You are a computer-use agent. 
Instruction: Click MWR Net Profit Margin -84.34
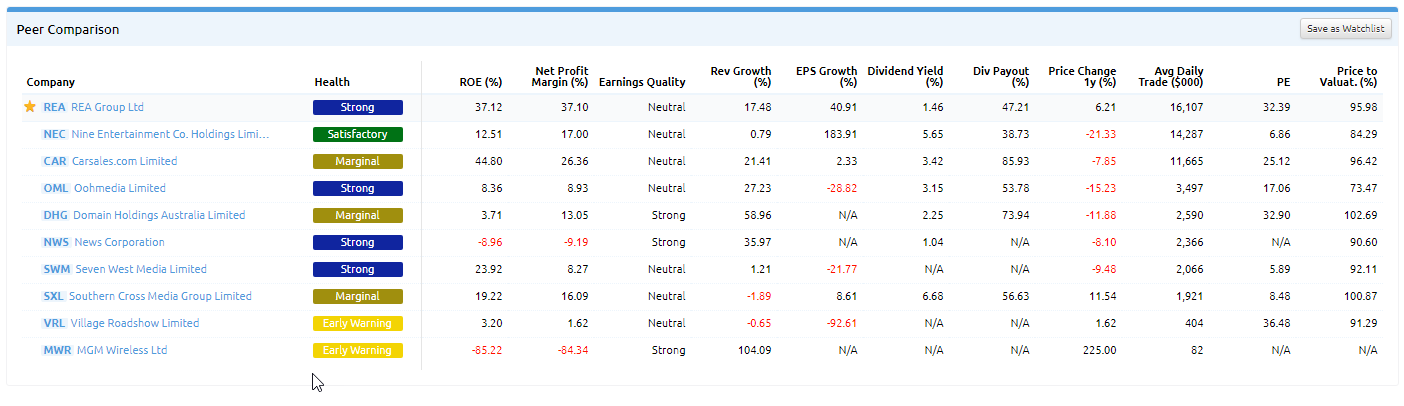pos(571,350)
